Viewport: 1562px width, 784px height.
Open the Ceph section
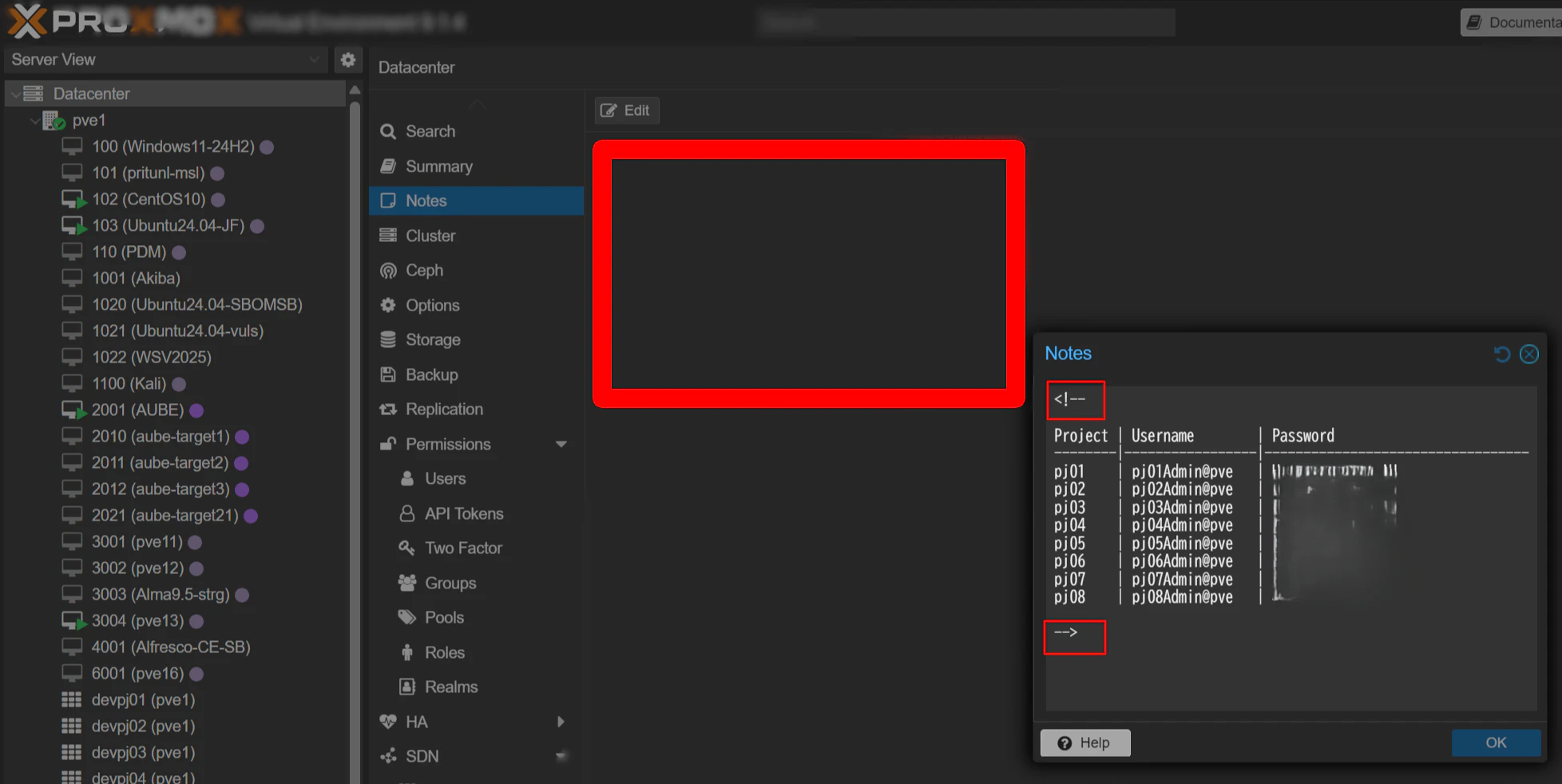pos(476,270)
